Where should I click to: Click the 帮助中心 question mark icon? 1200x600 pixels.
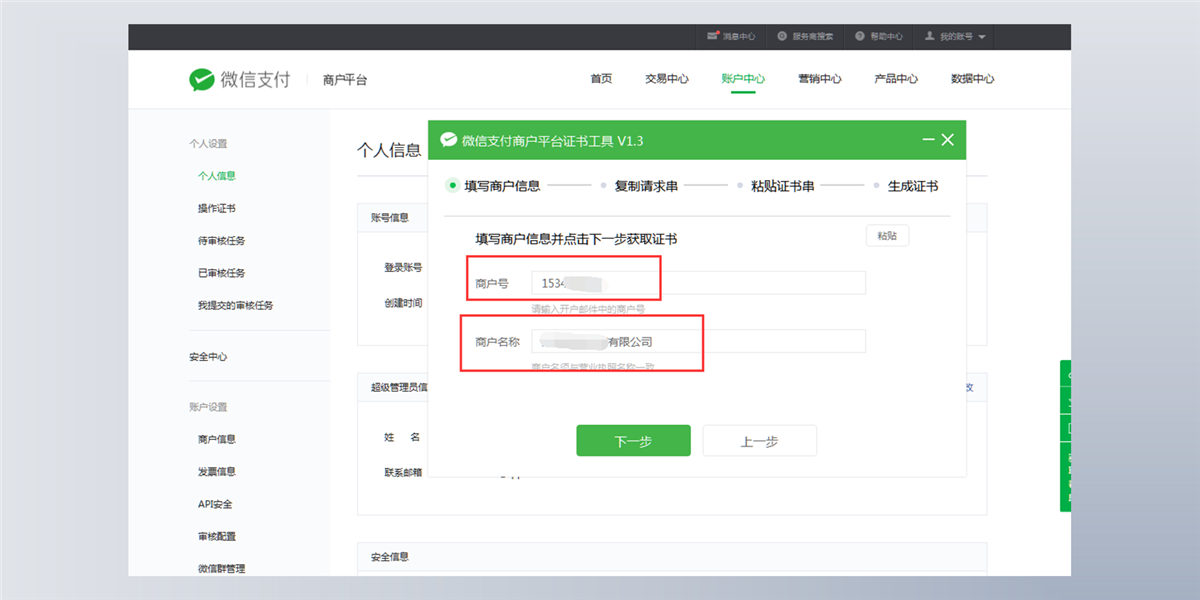click(x=859, y=36)
